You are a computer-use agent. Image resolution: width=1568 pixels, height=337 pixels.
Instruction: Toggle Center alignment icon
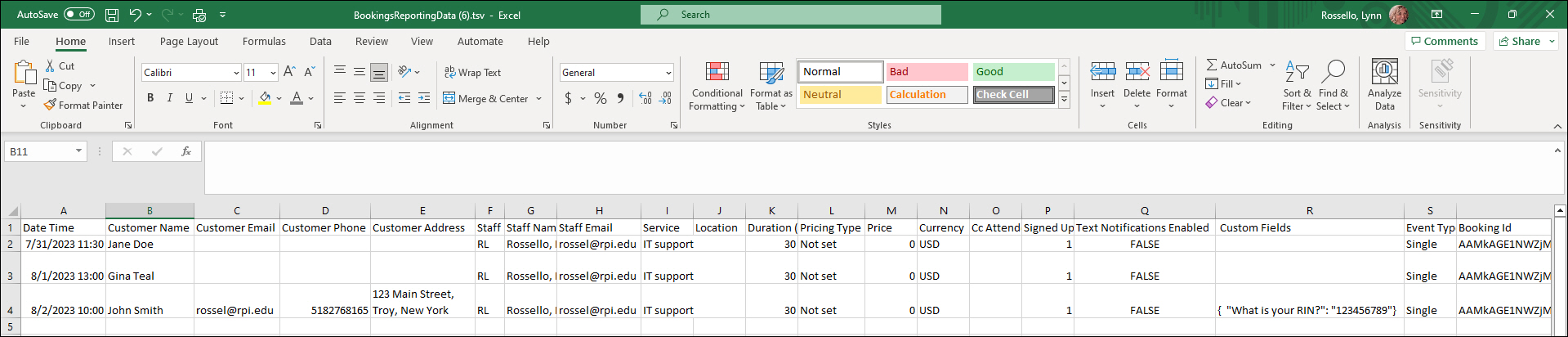tap(360, 98)
